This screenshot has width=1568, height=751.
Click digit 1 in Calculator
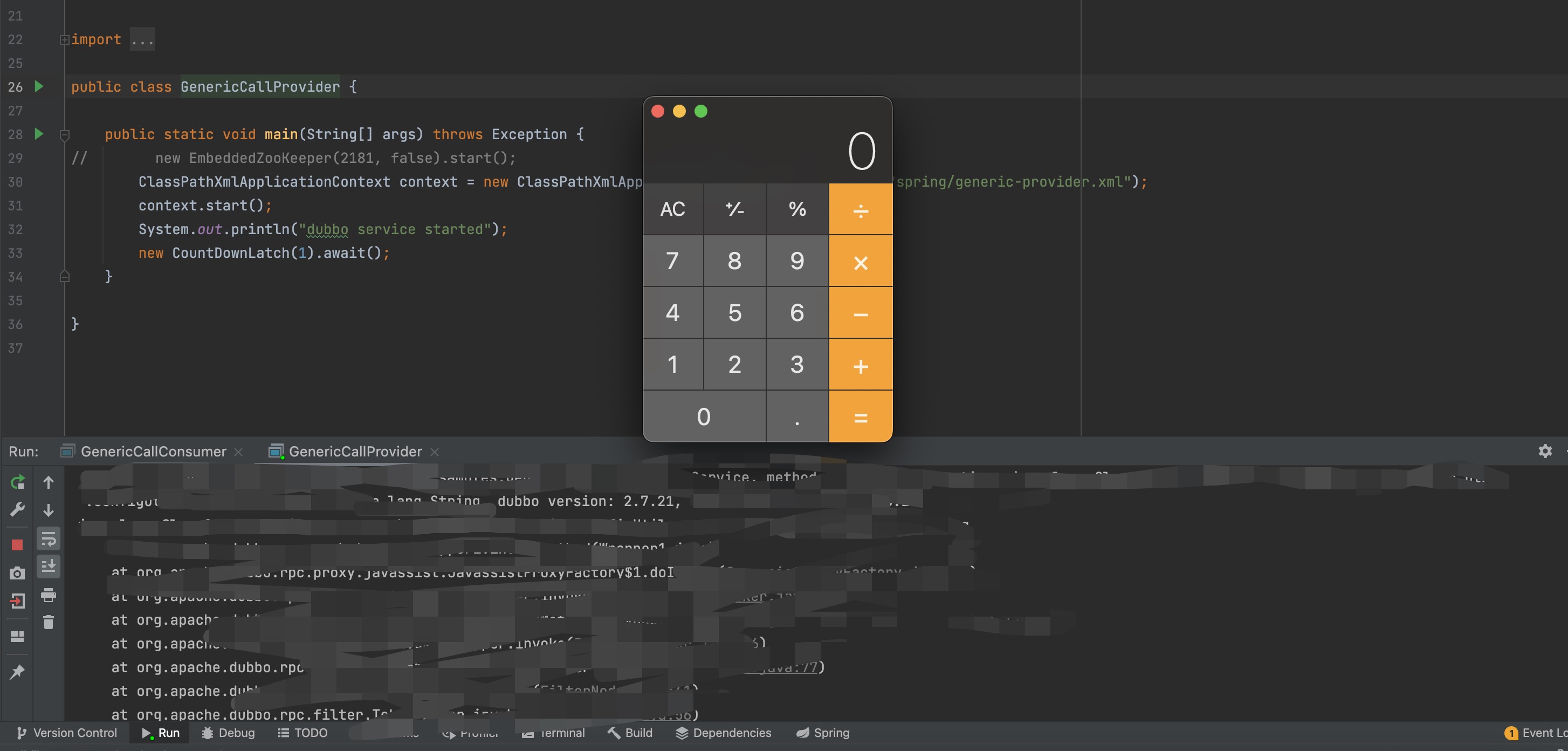point(673,365)
